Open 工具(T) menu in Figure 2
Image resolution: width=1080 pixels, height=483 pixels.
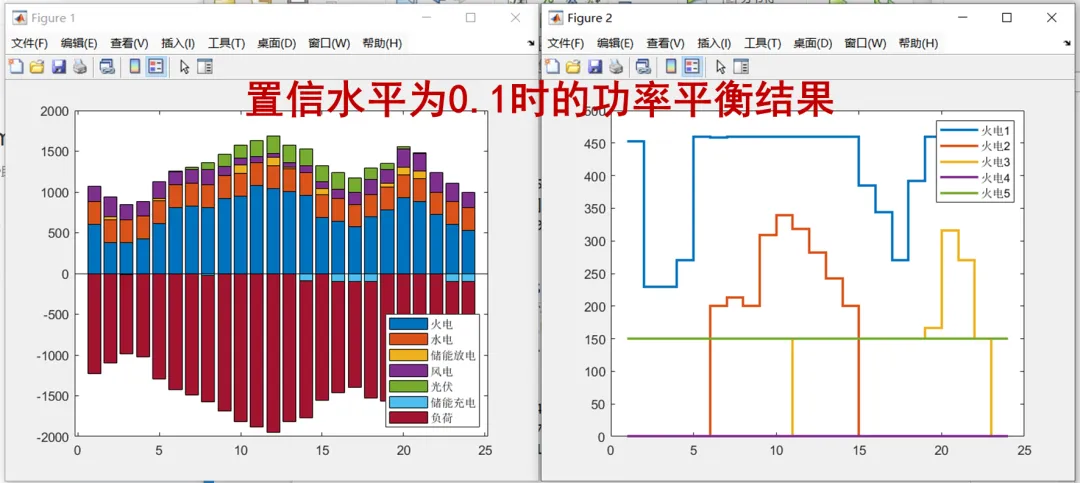coord(762,43)
